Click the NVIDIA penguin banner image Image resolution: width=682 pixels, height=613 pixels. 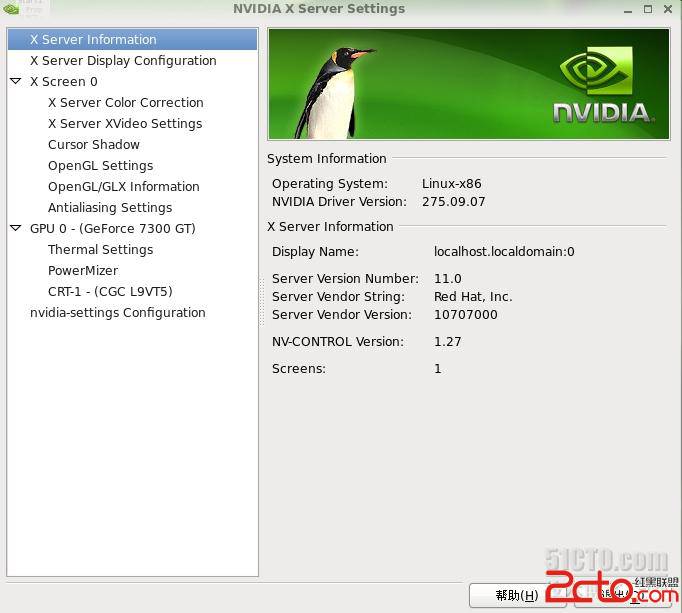pyautogui.click(x=469, y=84)
